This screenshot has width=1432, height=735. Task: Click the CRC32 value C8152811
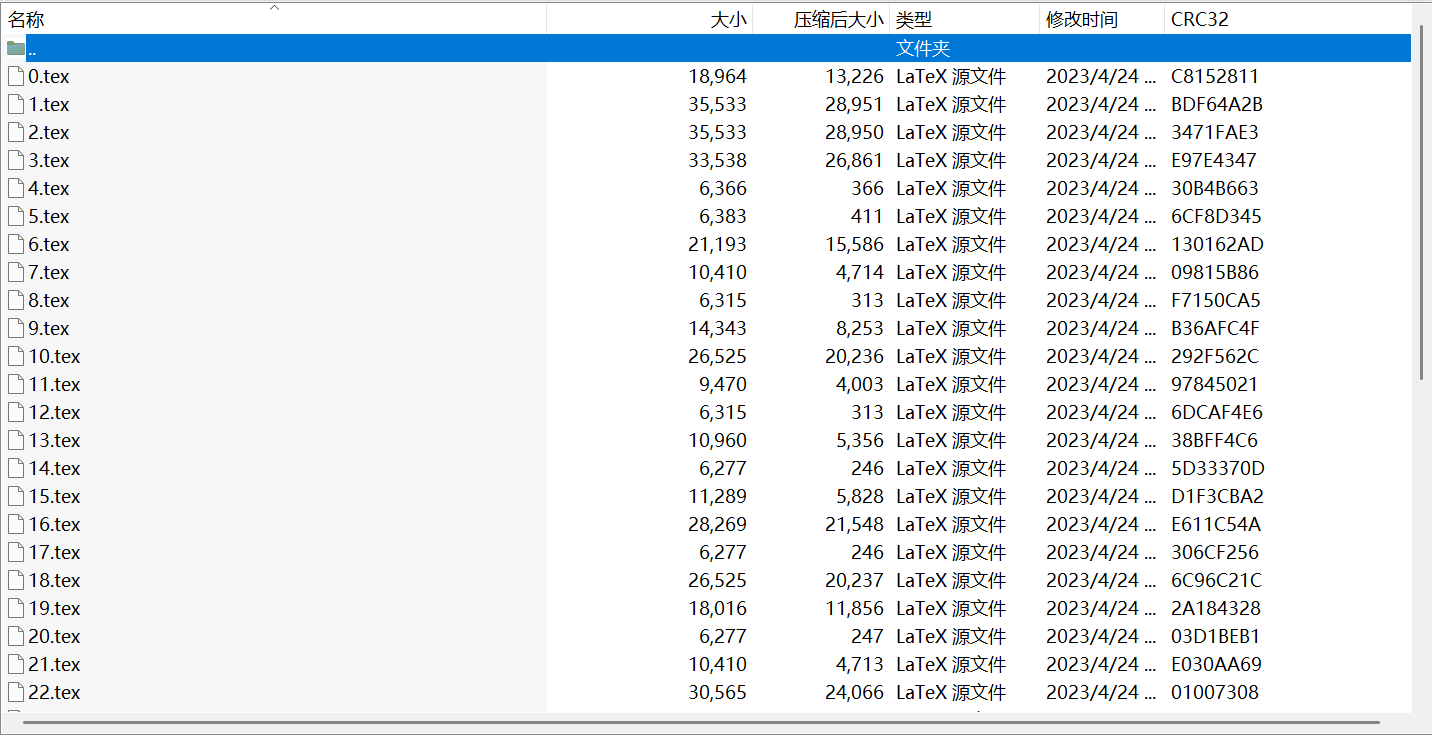point(1215,76)
